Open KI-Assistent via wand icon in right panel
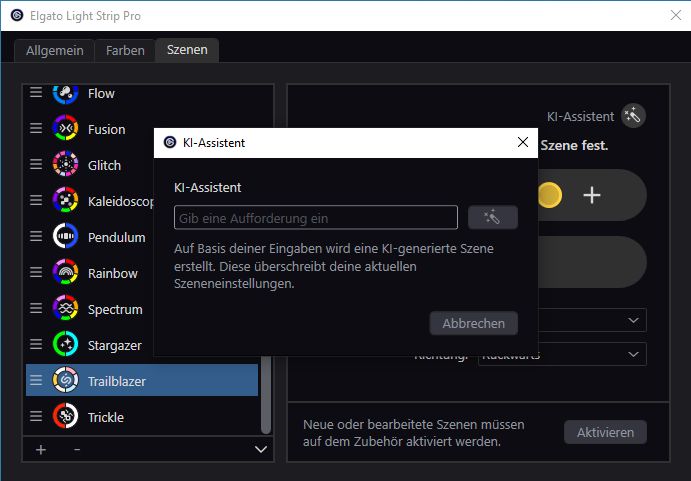This screenshot has width=691, height=481. pos(632,116)
